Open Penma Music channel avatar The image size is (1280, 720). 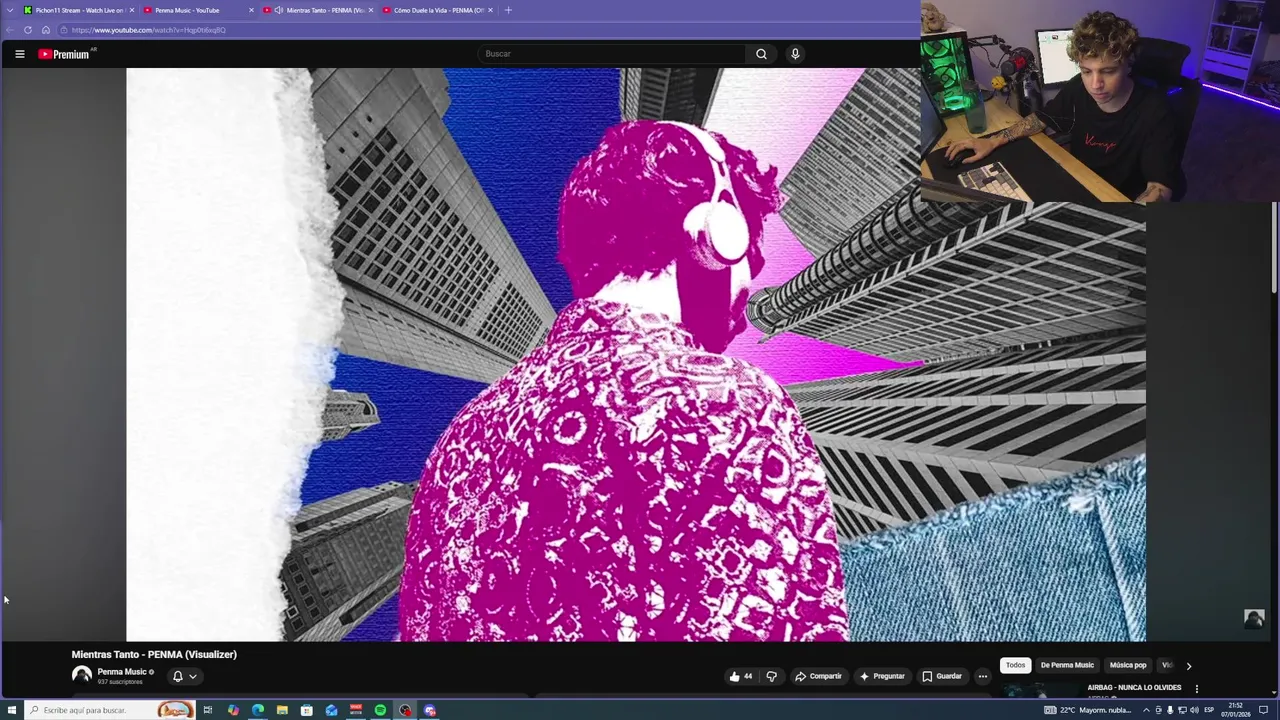click(82, 675)
